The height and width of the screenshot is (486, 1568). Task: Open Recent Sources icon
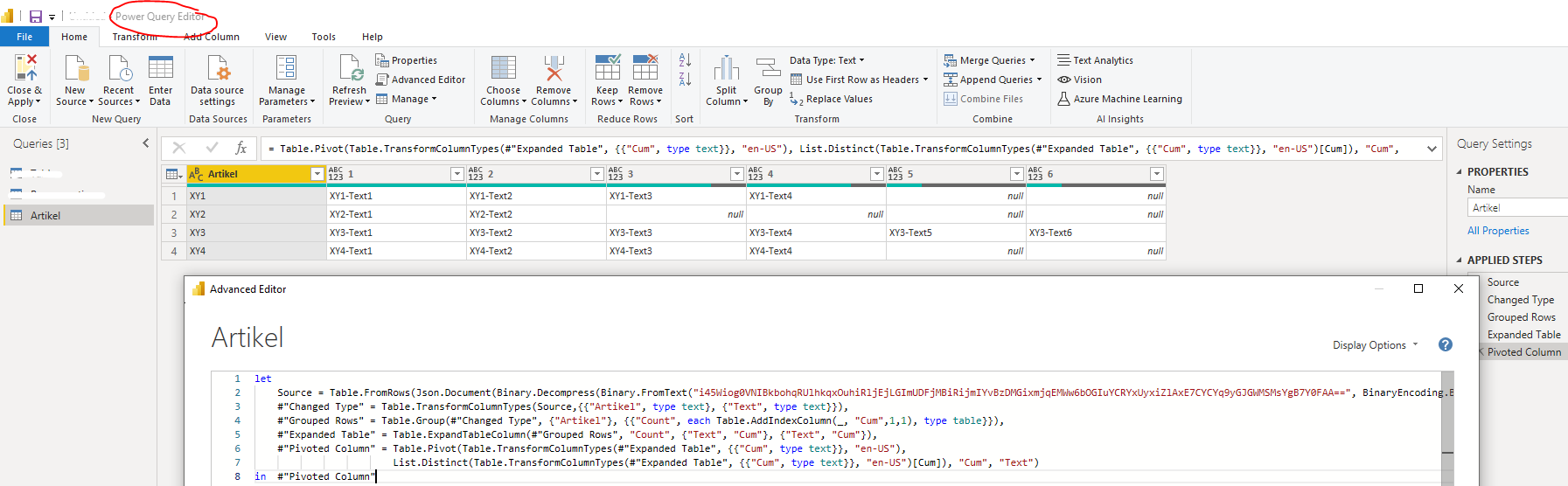pyautogui.click(x=119, y=68)
